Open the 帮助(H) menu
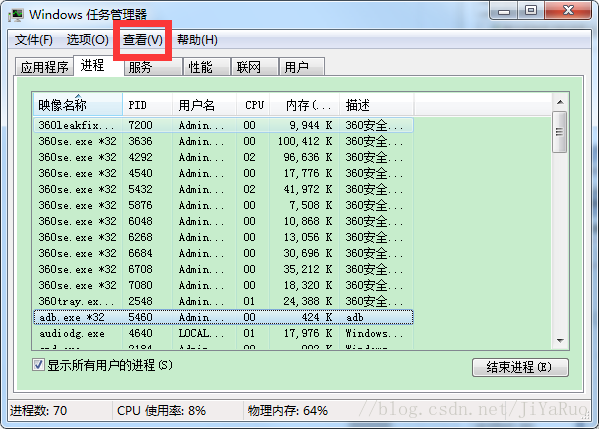599x429 pixels. (x=197, y=40)
